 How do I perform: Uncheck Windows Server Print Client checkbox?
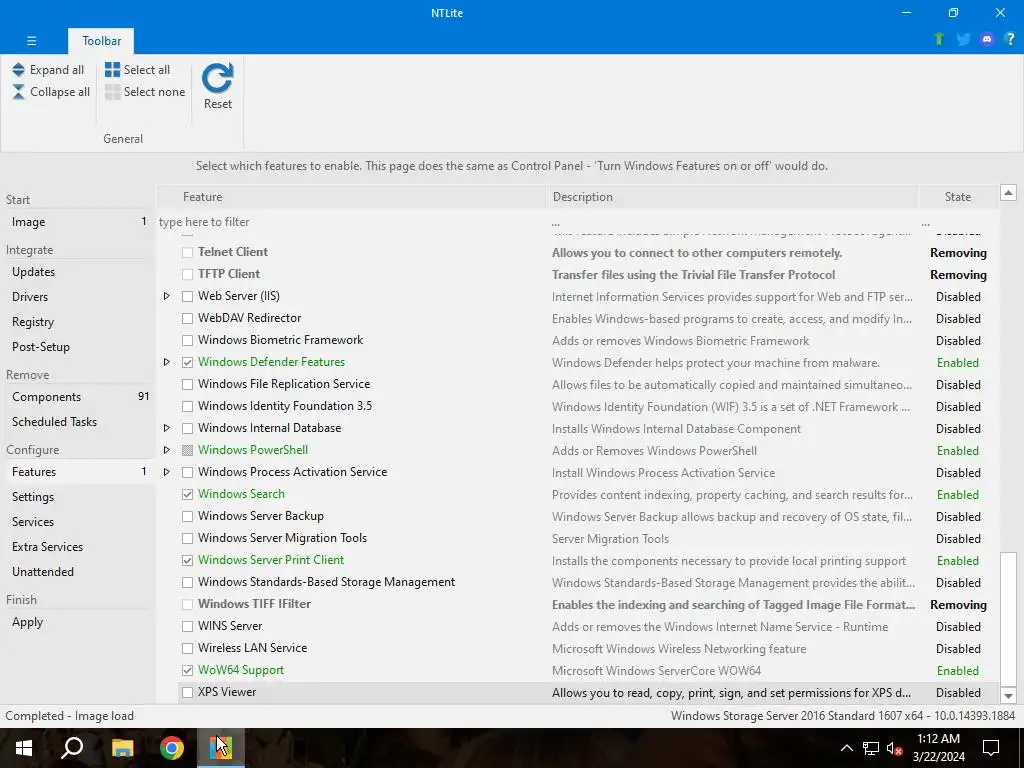point(187,560)
